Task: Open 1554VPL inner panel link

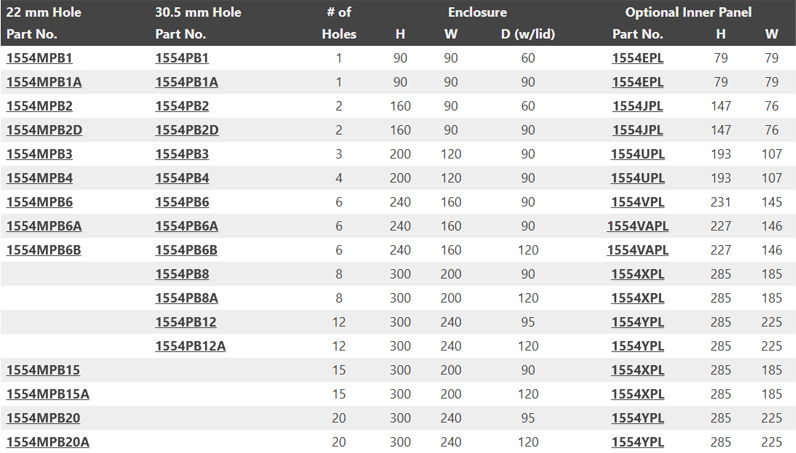Action: (x=638, y=202)
